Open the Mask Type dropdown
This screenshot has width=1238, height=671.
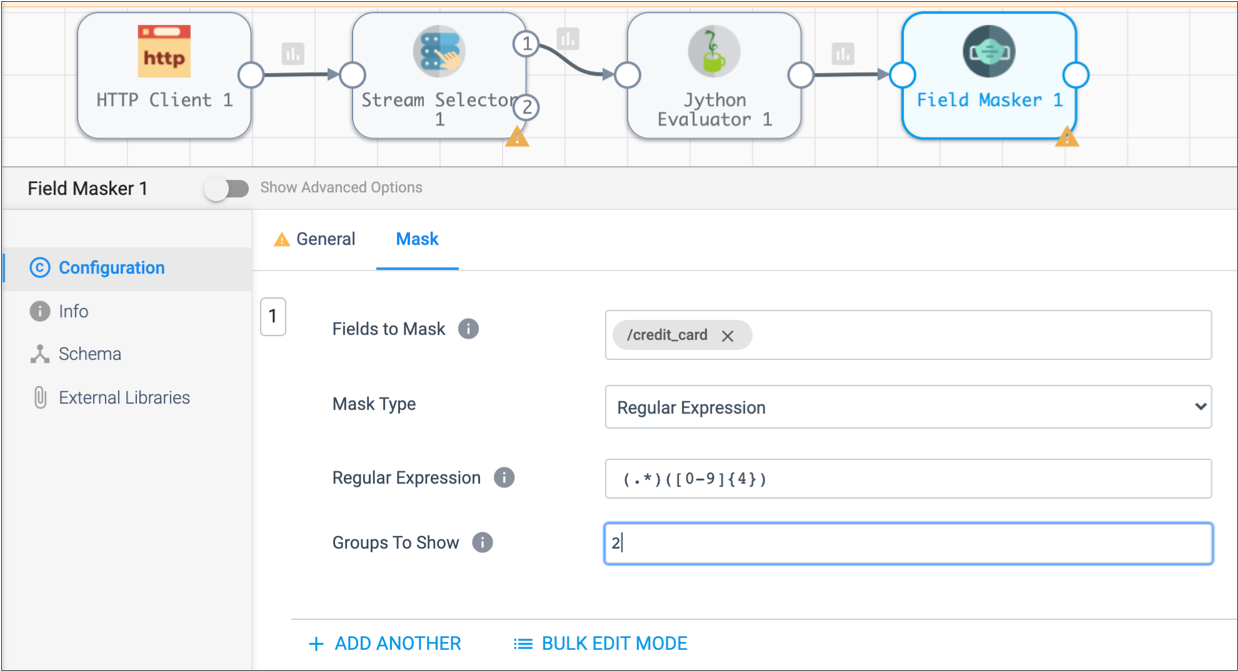pyautogui.click(x=907, y=407)
